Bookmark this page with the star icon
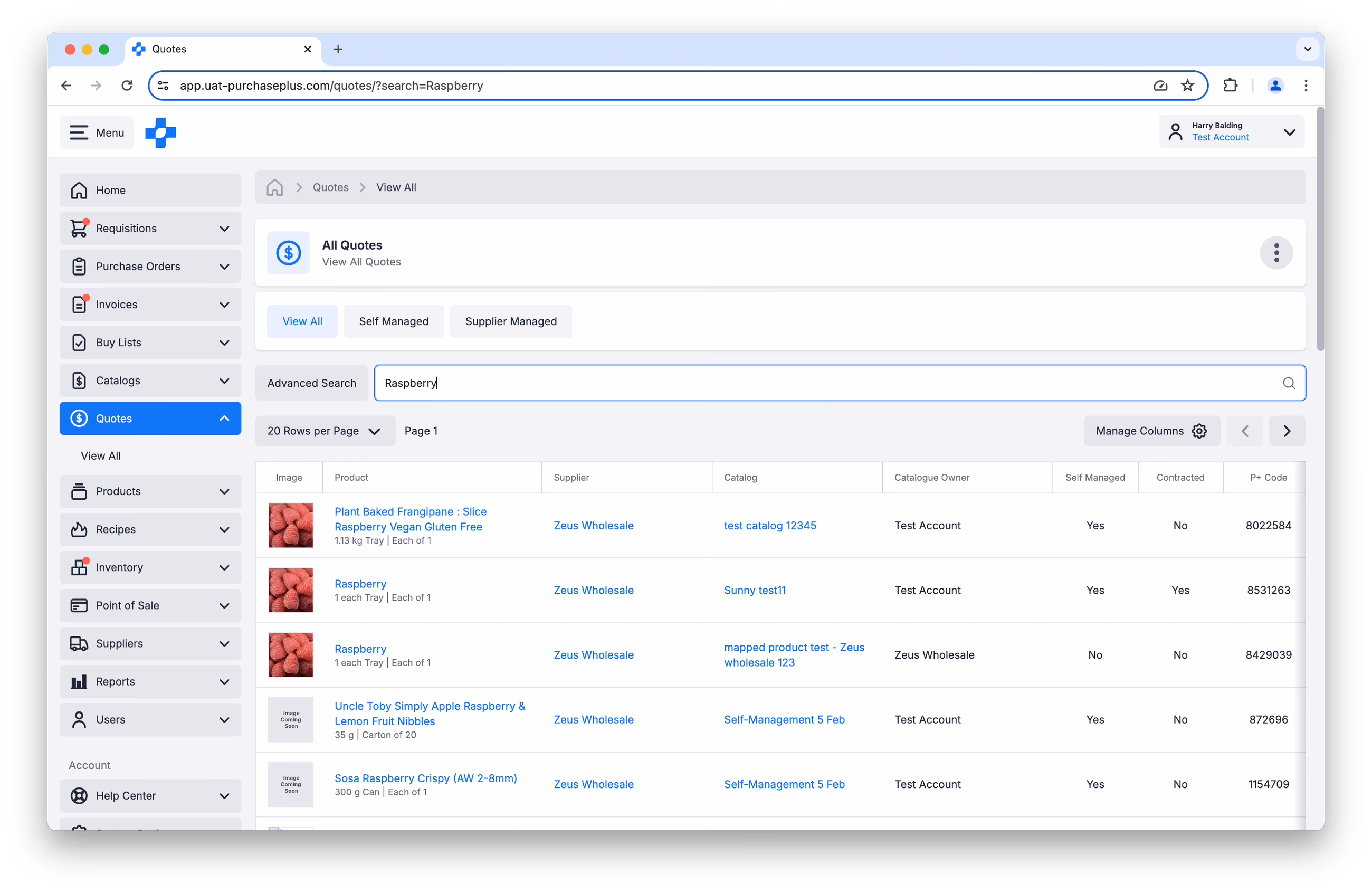 [1187, 85]
